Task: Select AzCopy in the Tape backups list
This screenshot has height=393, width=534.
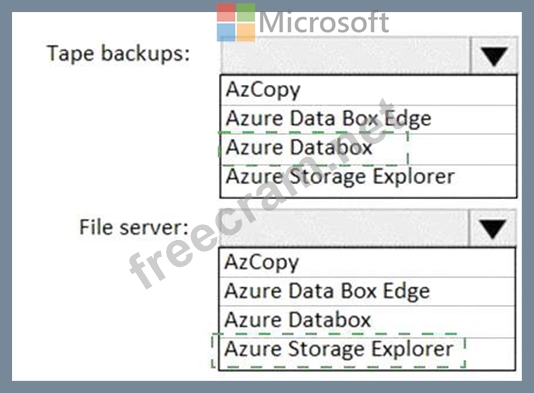Action: tap(368, 90)
